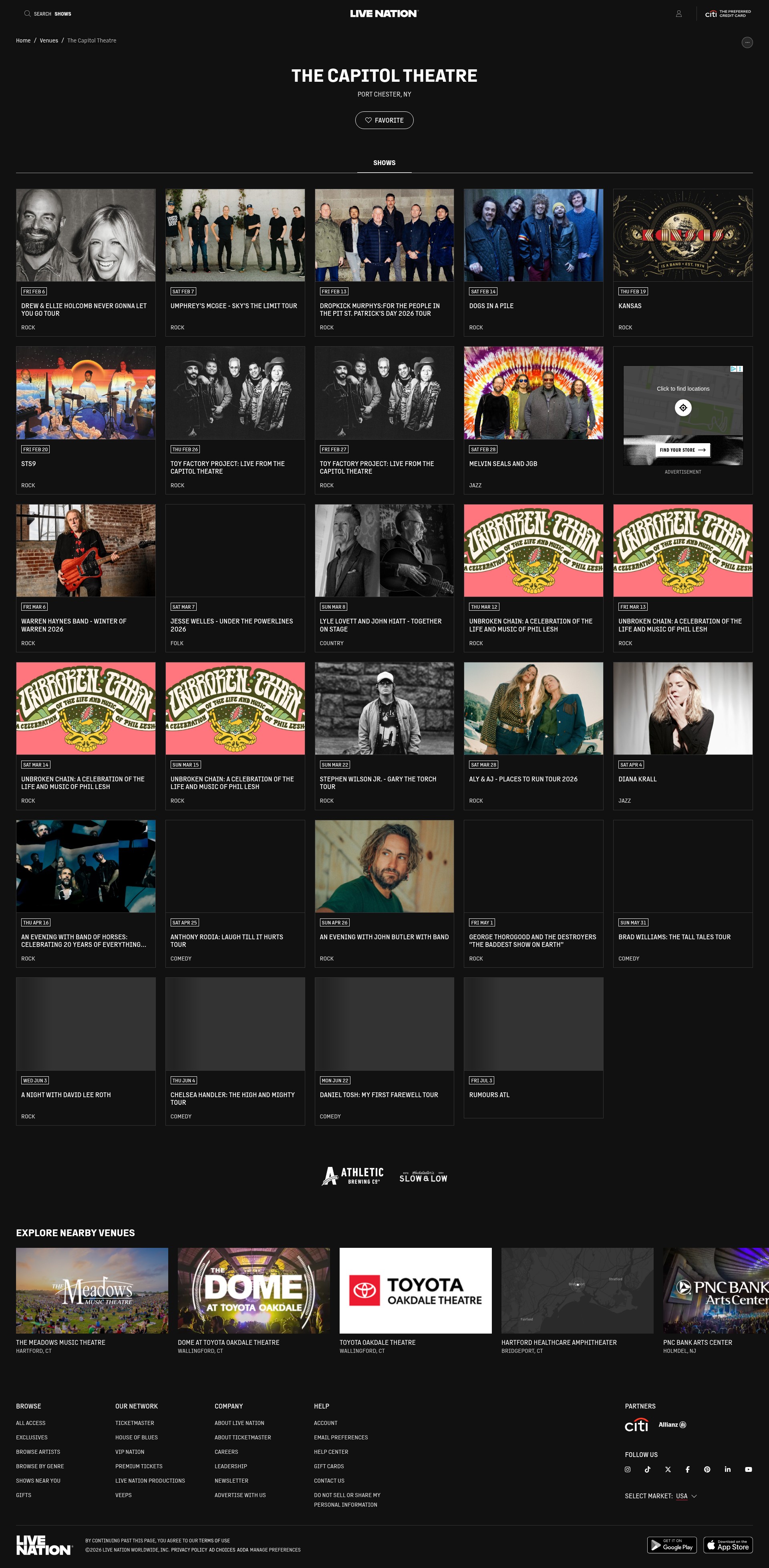
Task: Open STS9 show title
Action: coord(28,464)
